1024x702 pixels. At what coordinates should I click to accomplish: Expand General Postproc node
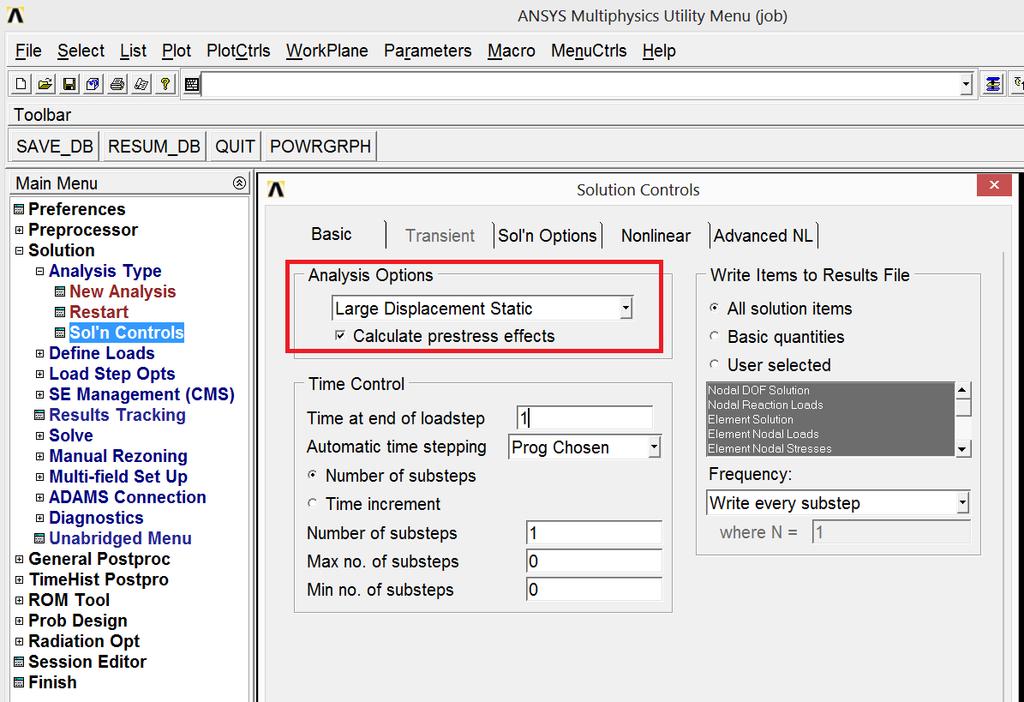(19, 559)
